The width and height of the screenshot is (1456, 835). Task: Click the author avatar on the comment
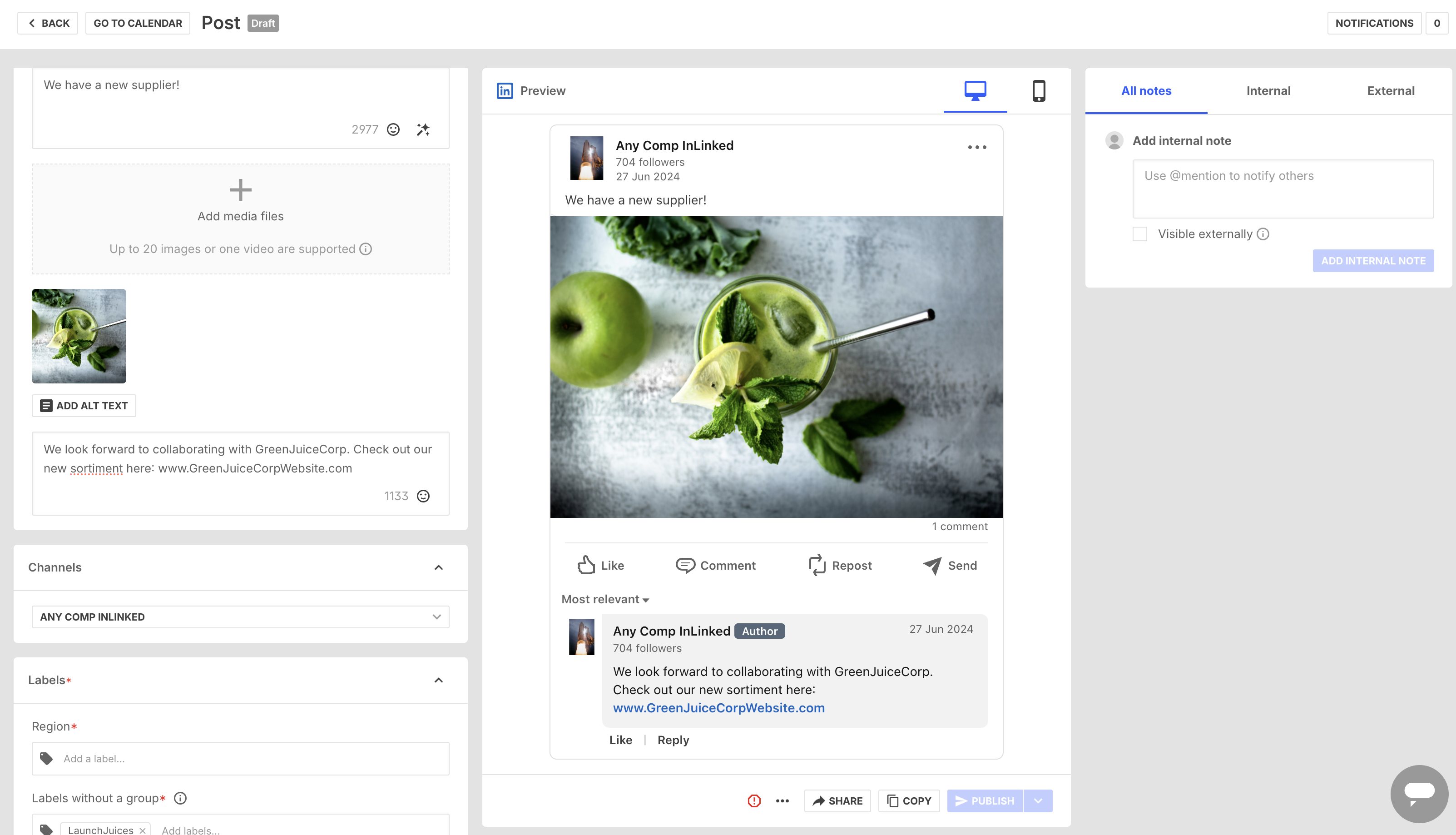point(581,636)
